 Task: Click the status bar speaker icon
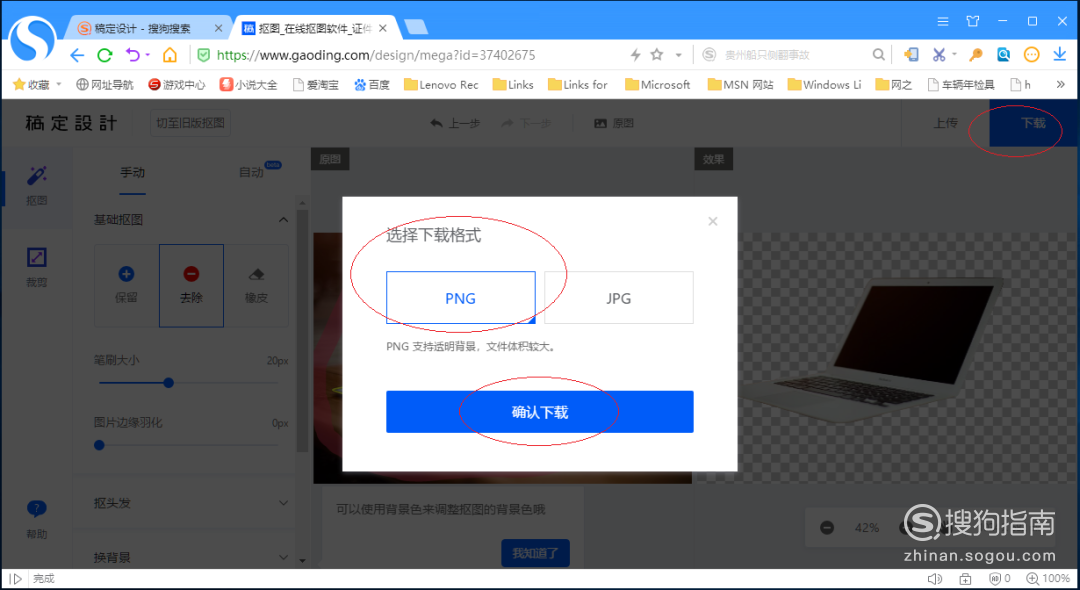click(x=935, y=578)
